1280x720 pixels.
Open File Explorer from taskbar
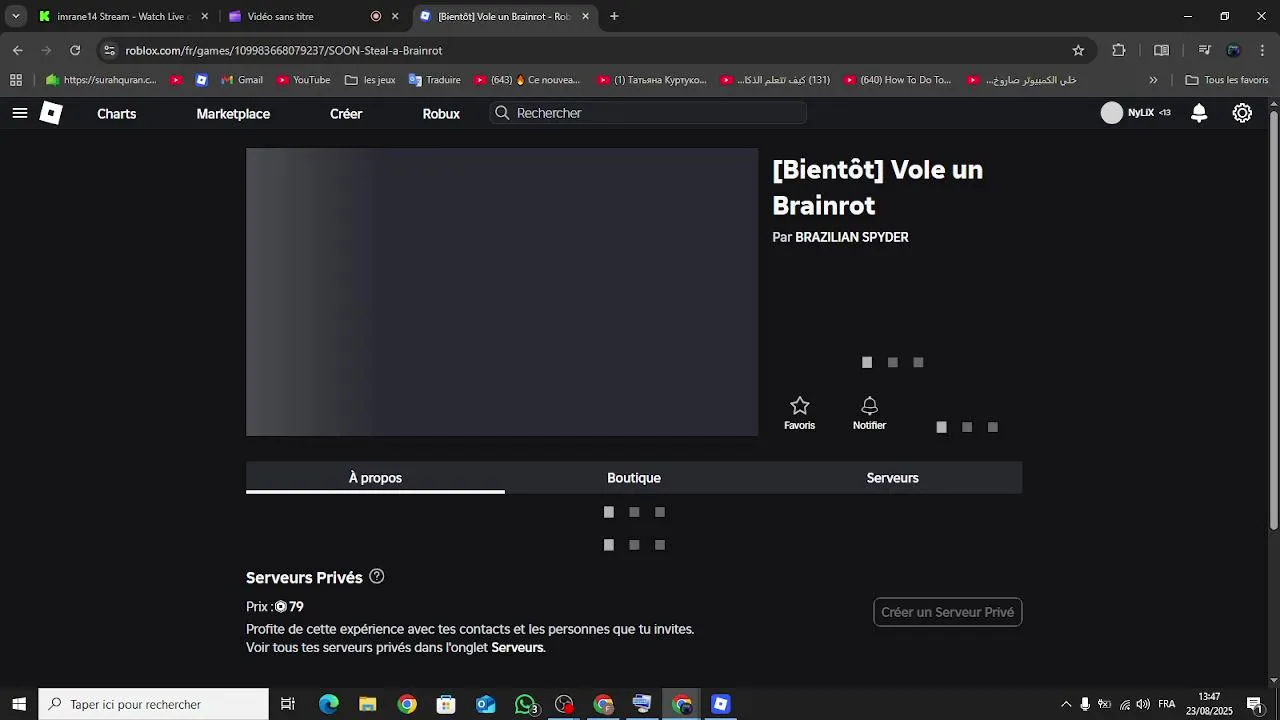click(368, 704)
